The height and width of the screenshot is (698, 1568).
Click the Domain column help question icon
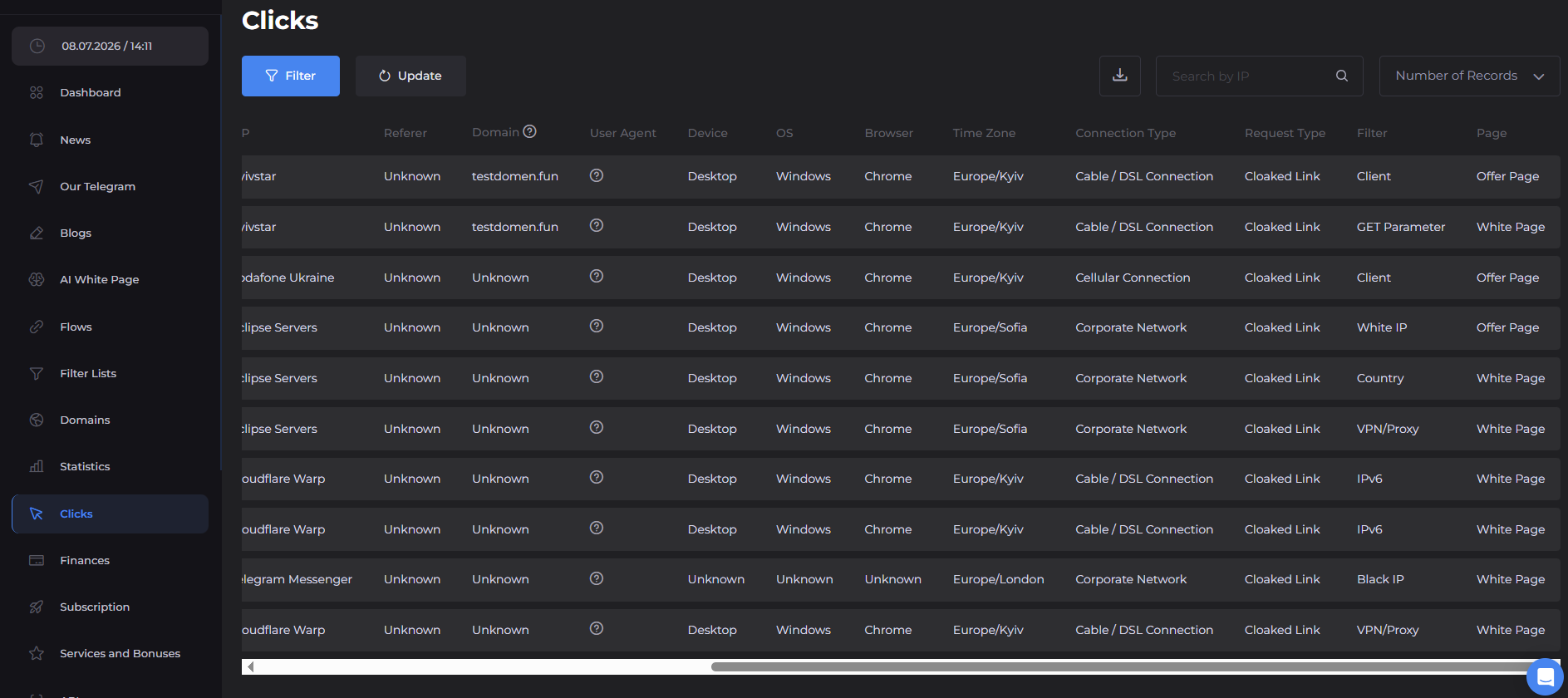530,131
